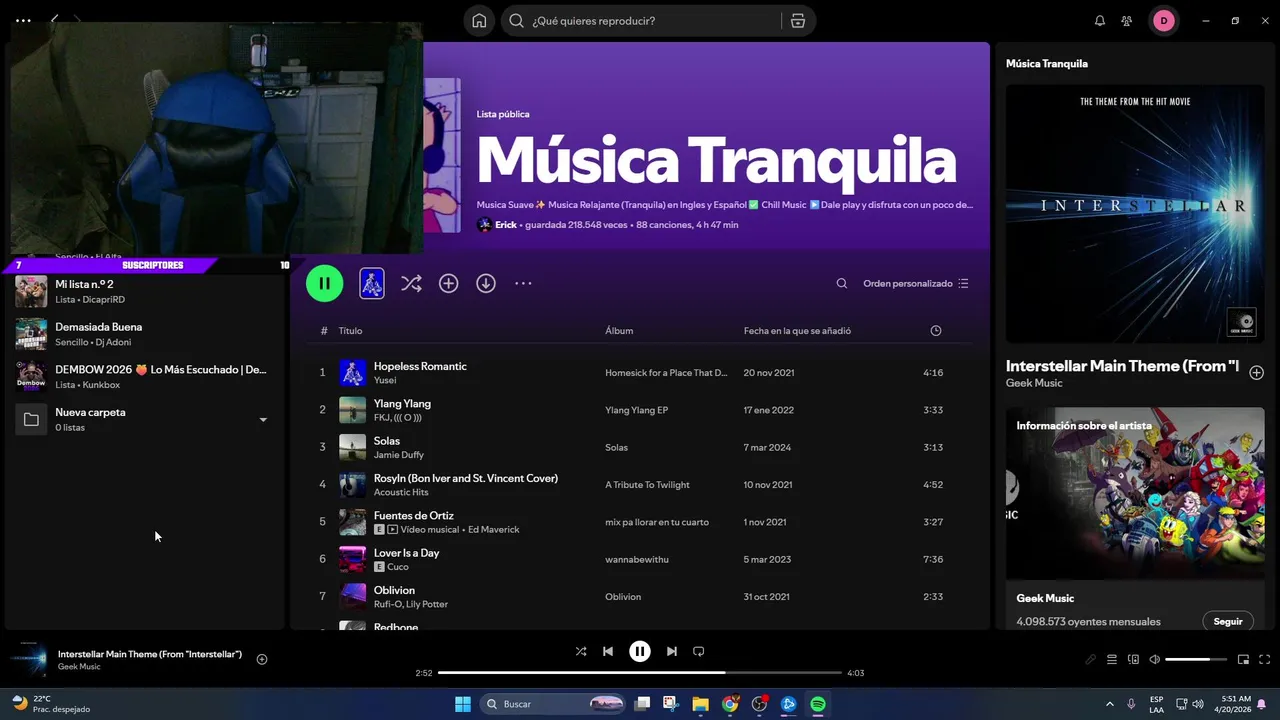This screenshot has height=720, width=1280.
Task: Go to Spotify Home
Action: tap(480, 21)
